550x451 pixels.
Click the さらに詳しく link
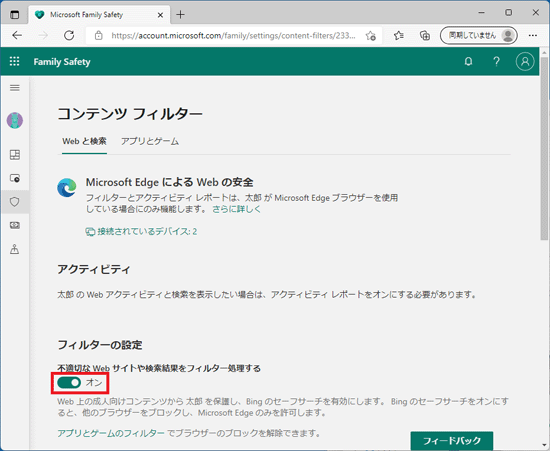tap(236, 209)
